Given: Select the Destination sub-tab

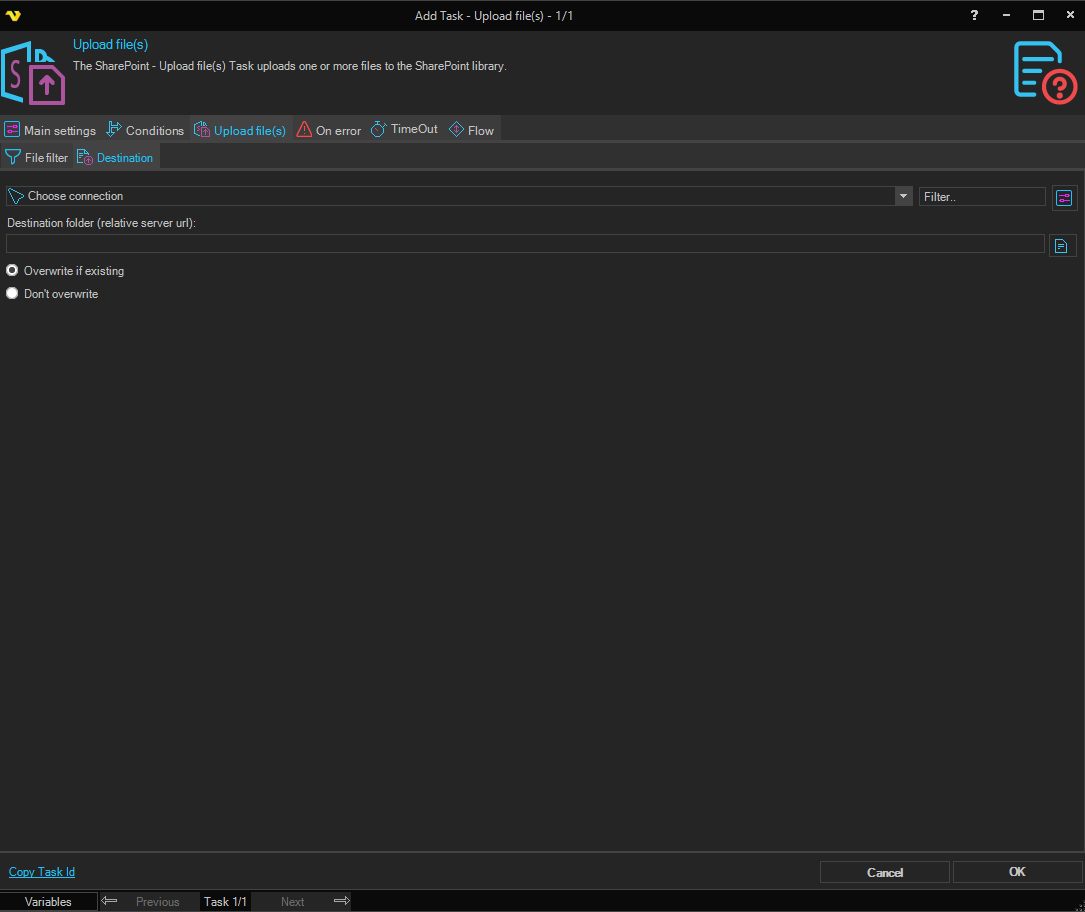Looking at the screenshot, I should click(115, 158).
